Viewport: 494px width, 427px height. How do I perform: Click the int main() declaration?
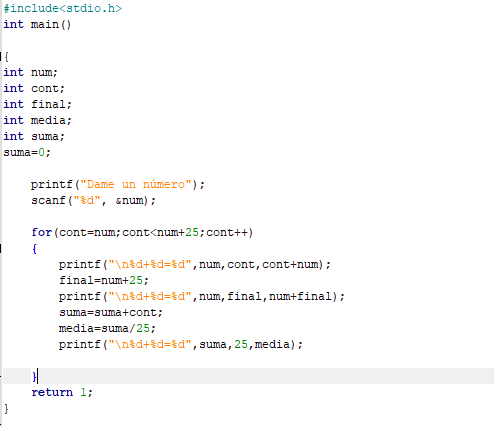tap(37, 24)
